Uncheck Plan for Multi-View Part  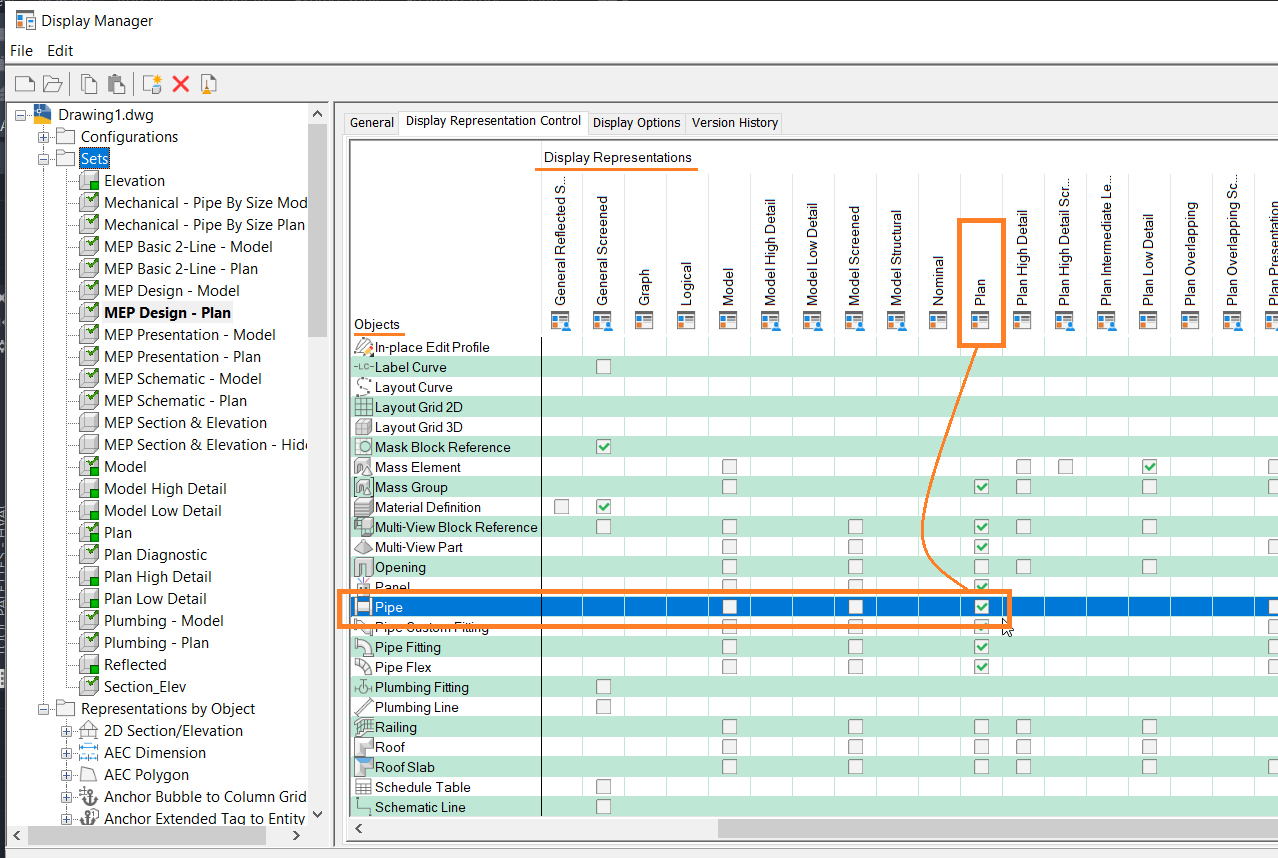981,547
